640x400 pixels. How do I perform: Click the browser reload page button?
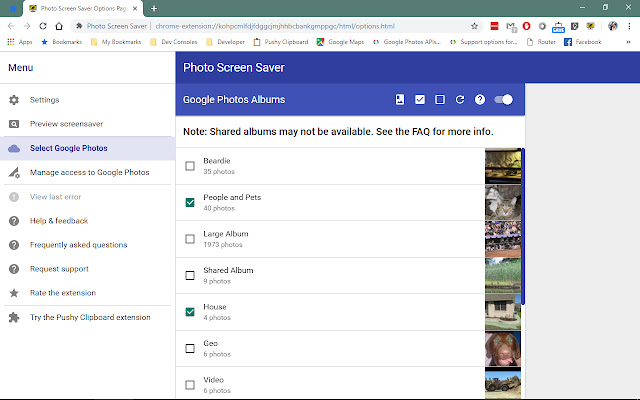(x=43, y=25)
